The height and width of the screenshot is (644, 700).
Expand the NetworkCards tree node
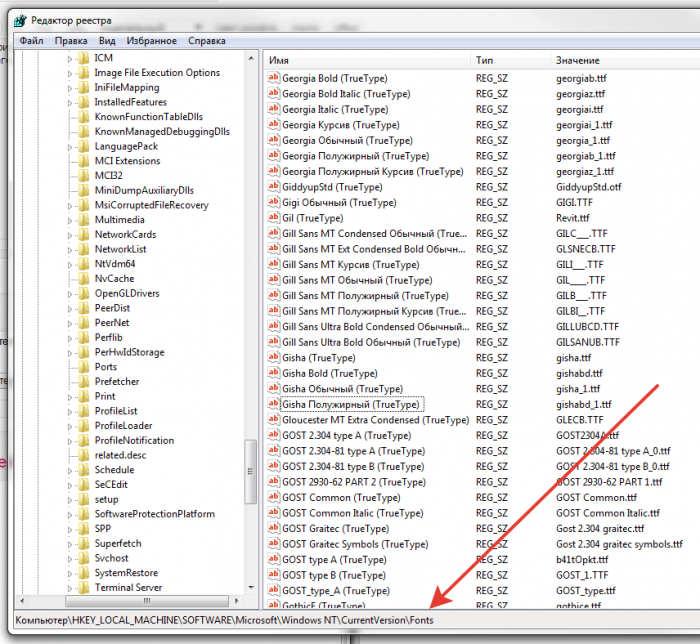[x=70, y=235]
